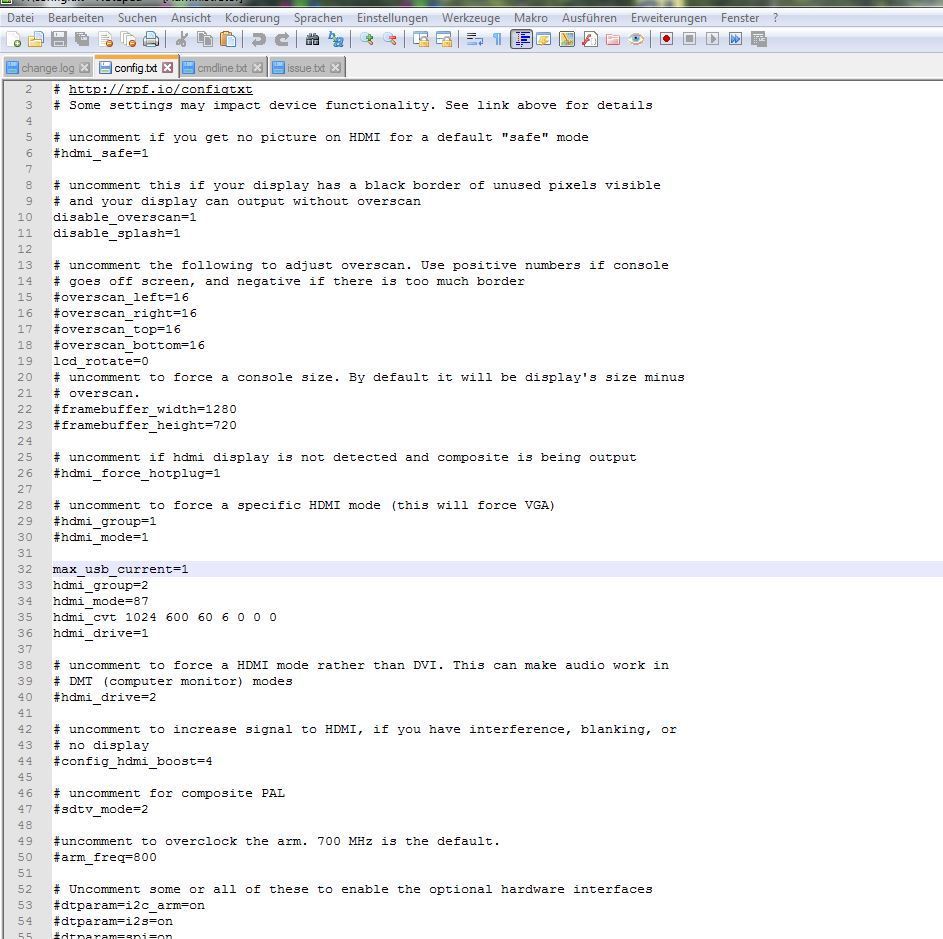Paste clipboard with the paste icon

(x=228, y=40)
